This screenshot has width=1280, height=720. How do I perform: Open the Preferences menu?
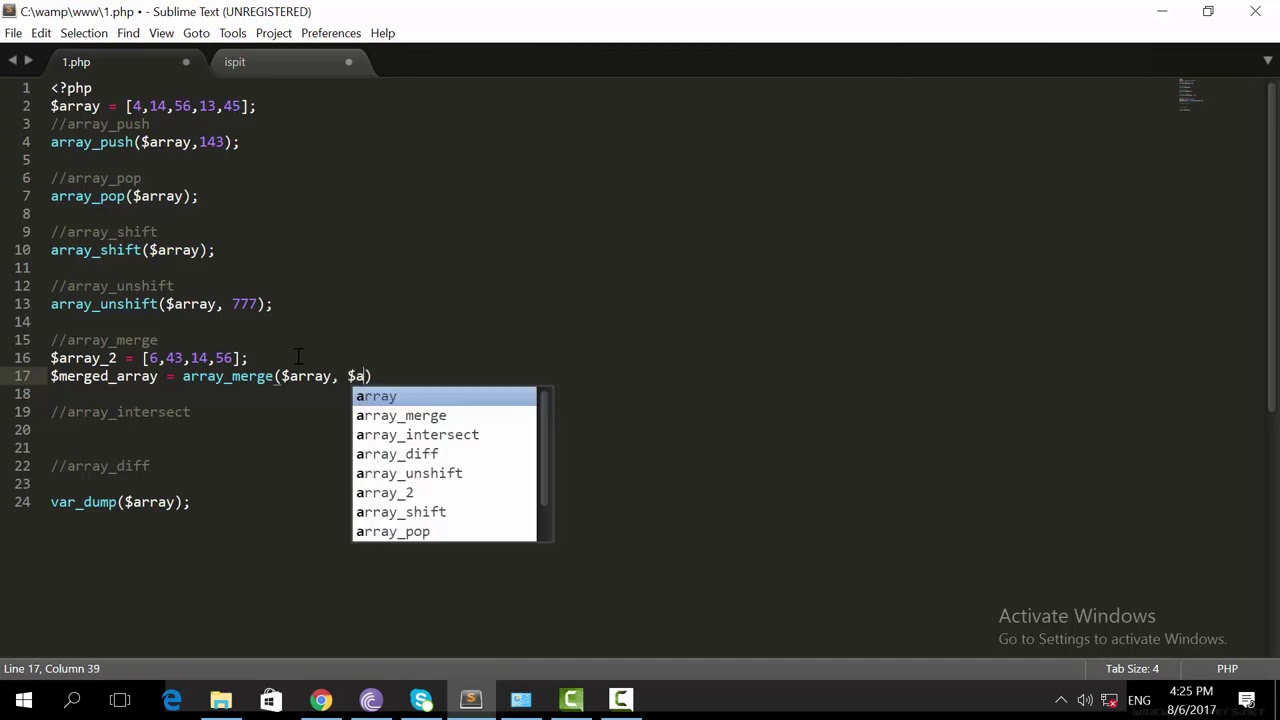[x=331, y=33]
